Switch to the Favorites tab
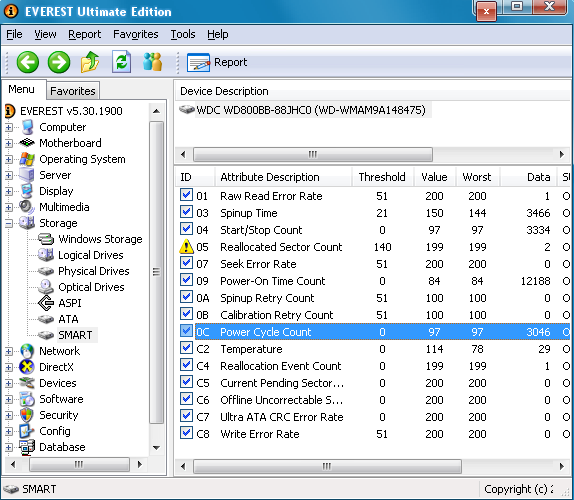Screen dimensions: 574x500 (x=72, y=91)
